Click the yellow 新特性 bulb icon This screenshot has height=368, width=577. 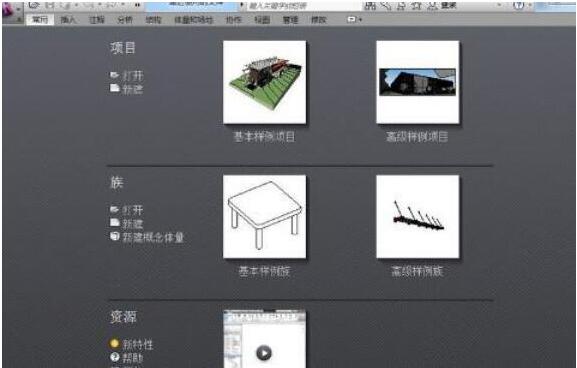click(114, 344)
